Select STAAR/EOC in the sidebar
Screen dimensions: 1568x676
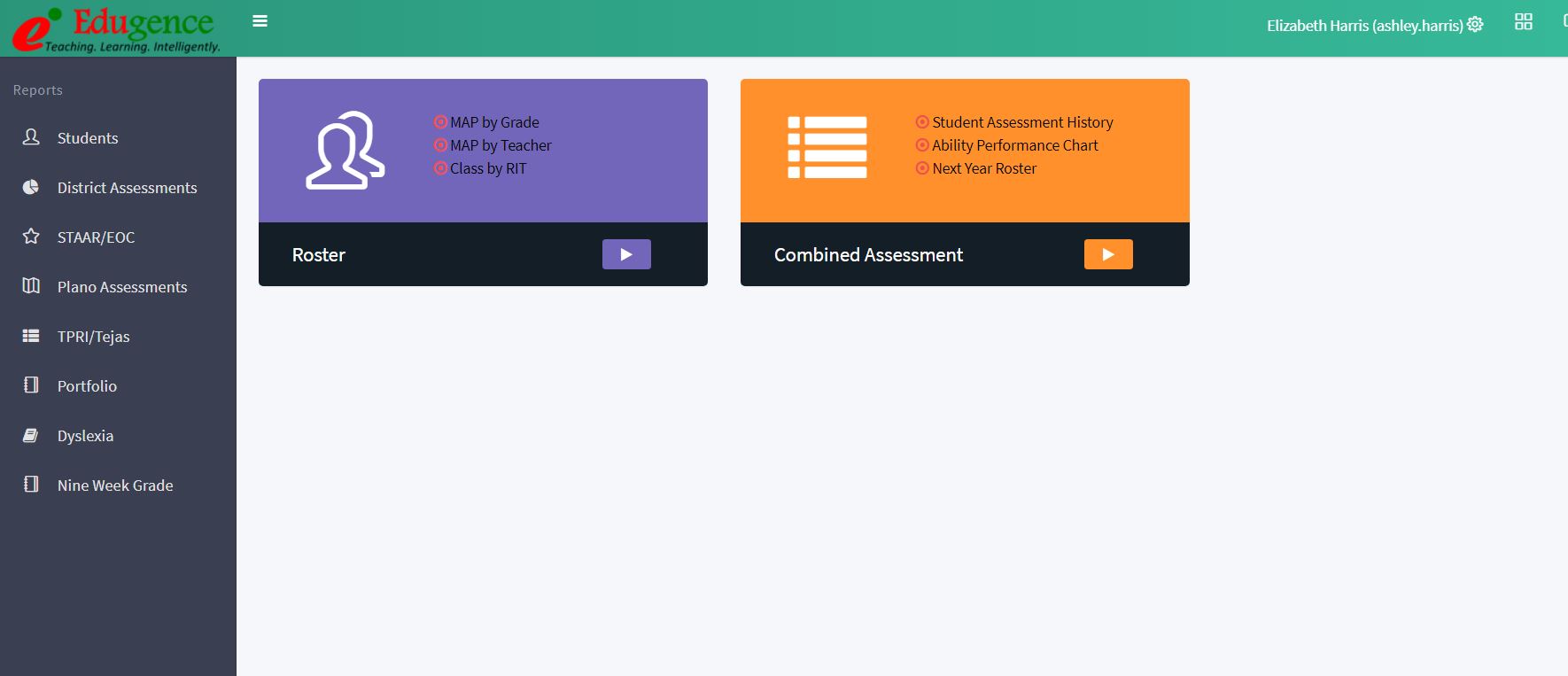click(96, 237)
